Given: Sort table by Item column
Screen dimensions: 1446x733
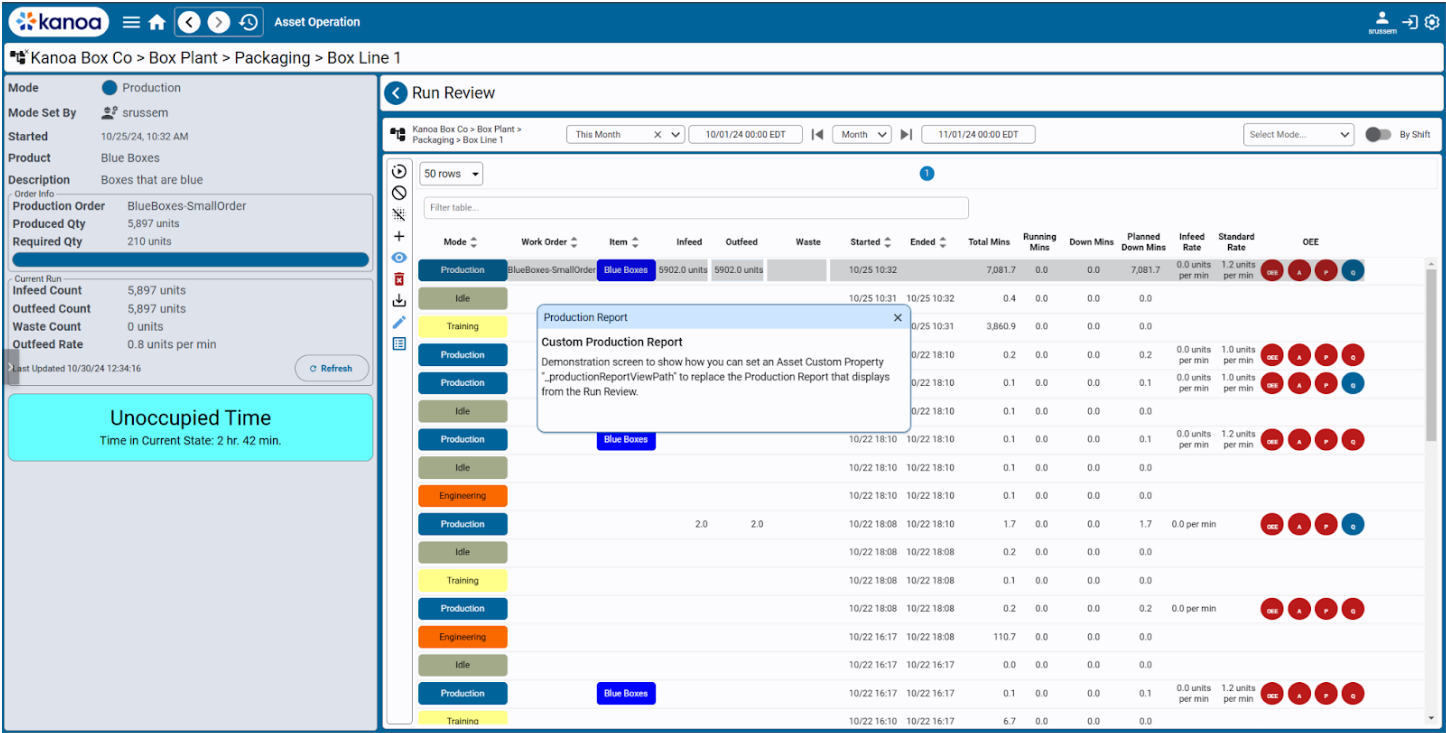Looking at the screenshot, I should pos(625,242).
